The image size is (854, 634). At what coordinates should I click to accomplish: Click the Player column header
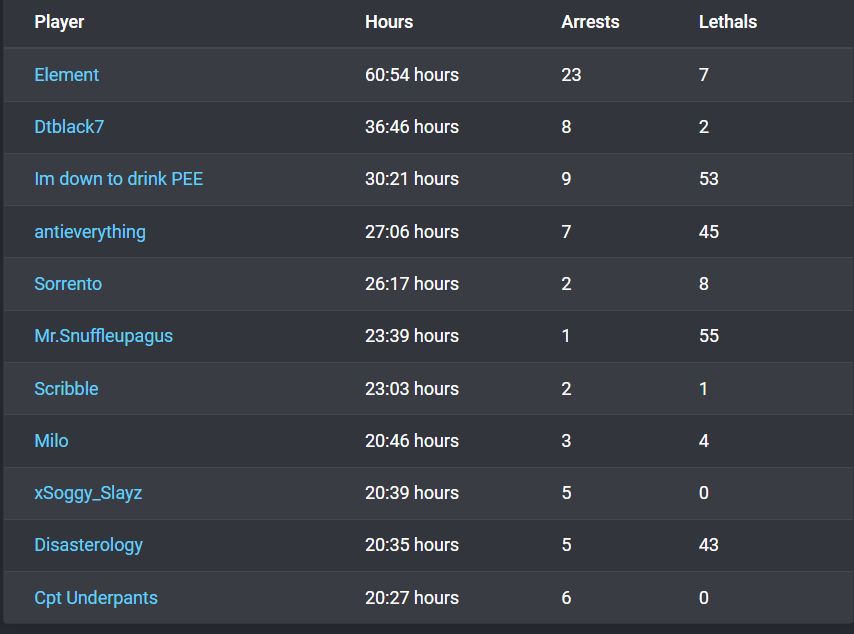click(59, 22)
